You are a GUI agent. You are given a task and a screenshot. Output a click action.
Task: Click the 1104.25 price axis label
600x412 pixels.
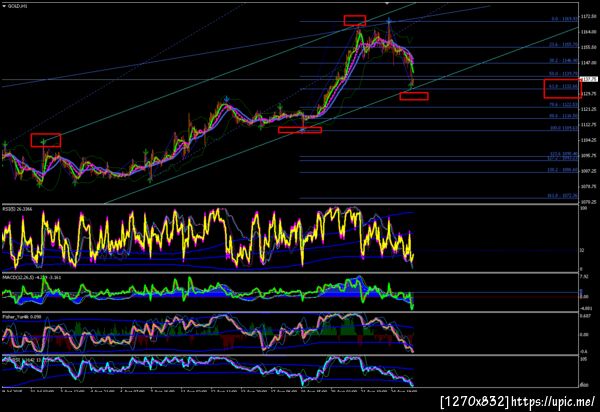pyautogui.click(x=589, y=140)
